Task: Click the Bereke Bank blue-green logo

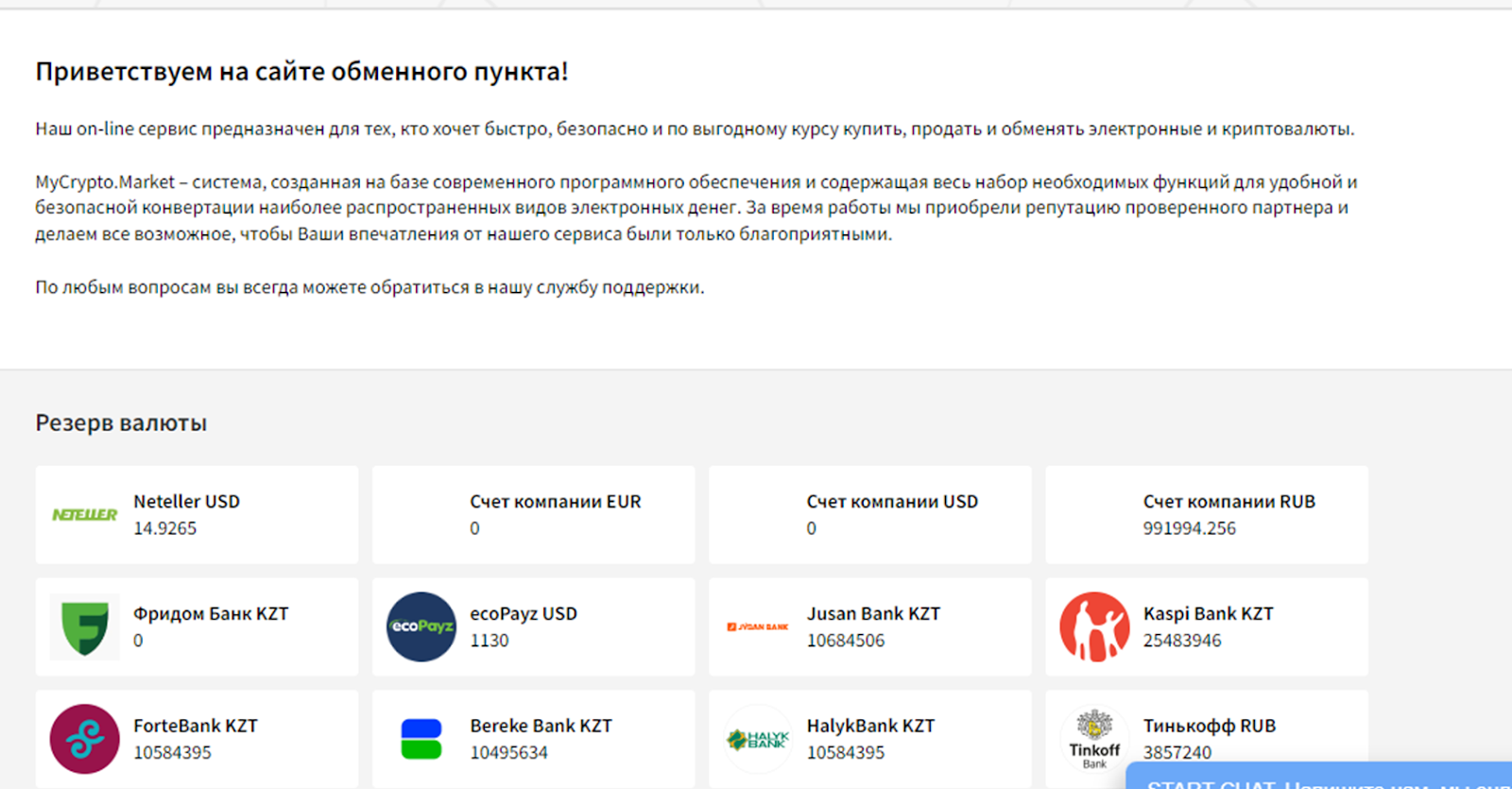Action: 421,739
